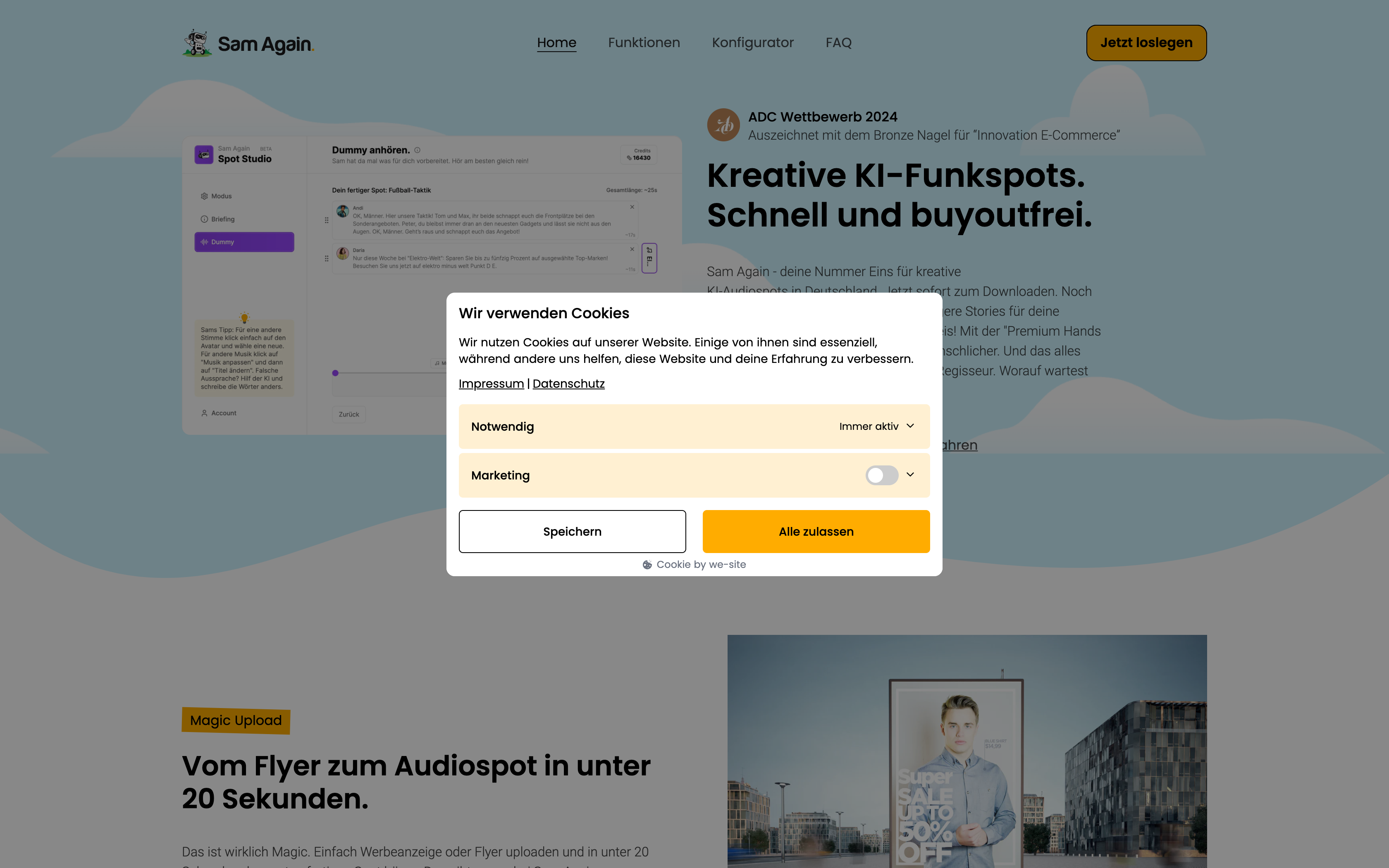Open Account via the person icon
1389x868 pixels.
pos(224,413)
